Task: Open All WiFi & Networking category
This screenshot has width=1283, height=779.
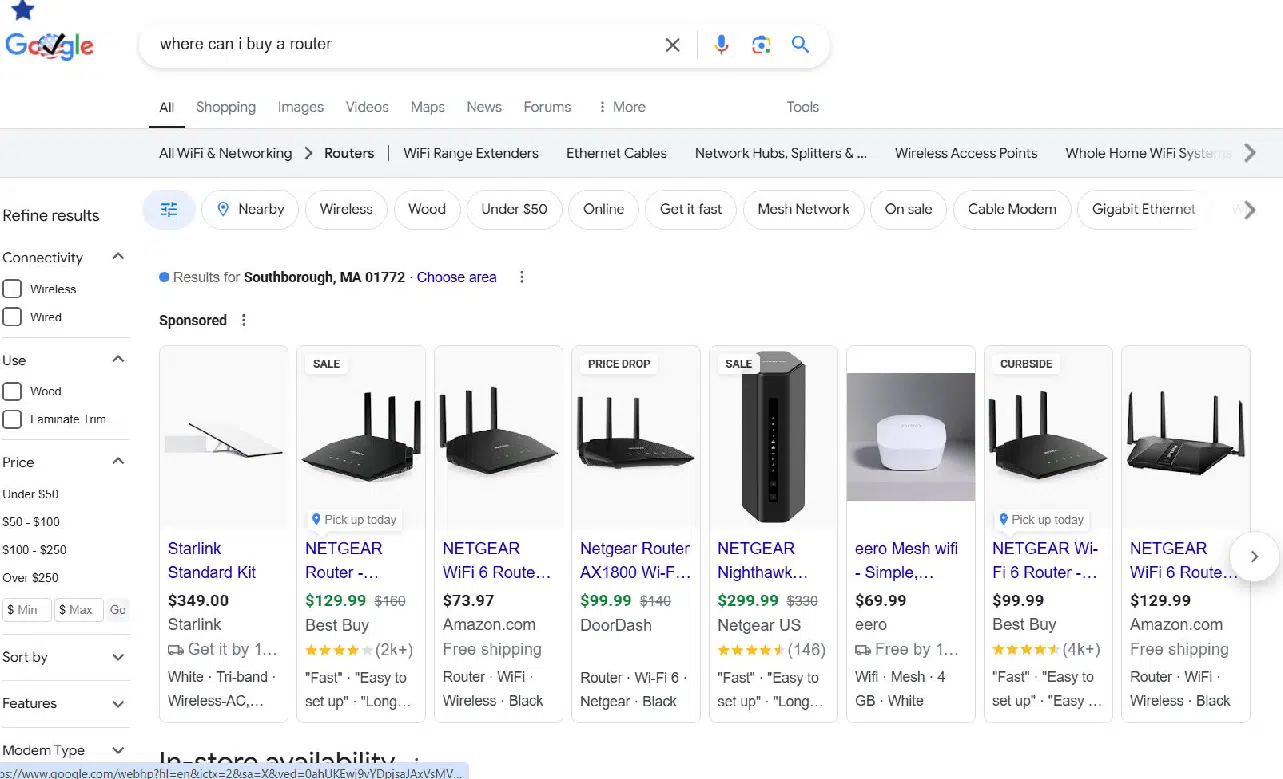Action: [x=225, y=153]
